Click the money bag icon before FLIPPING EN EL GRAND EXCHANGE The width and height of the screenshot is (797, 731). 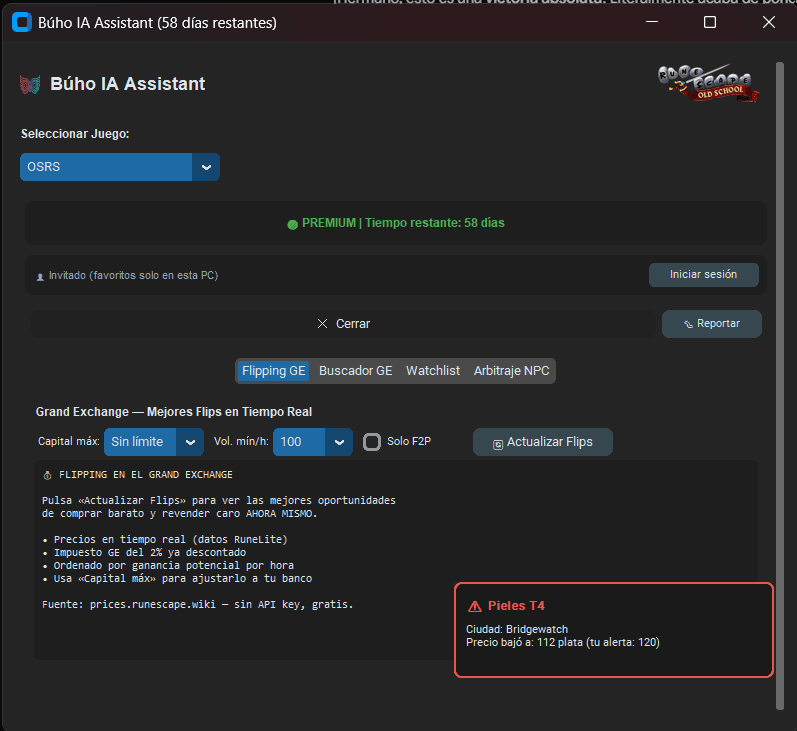47,475
